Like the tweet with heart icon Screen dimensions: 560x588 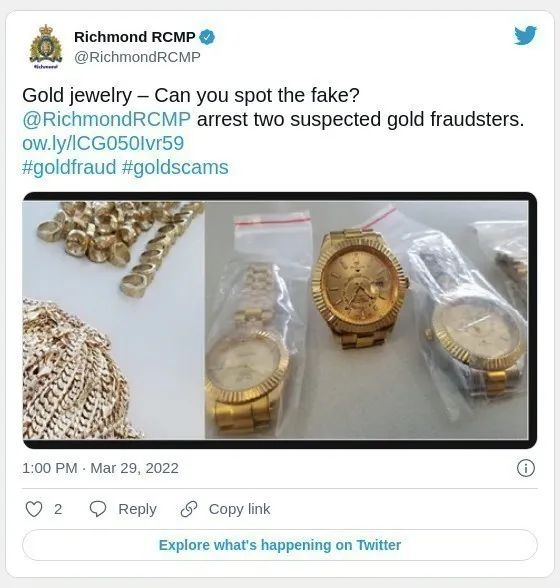34,509
